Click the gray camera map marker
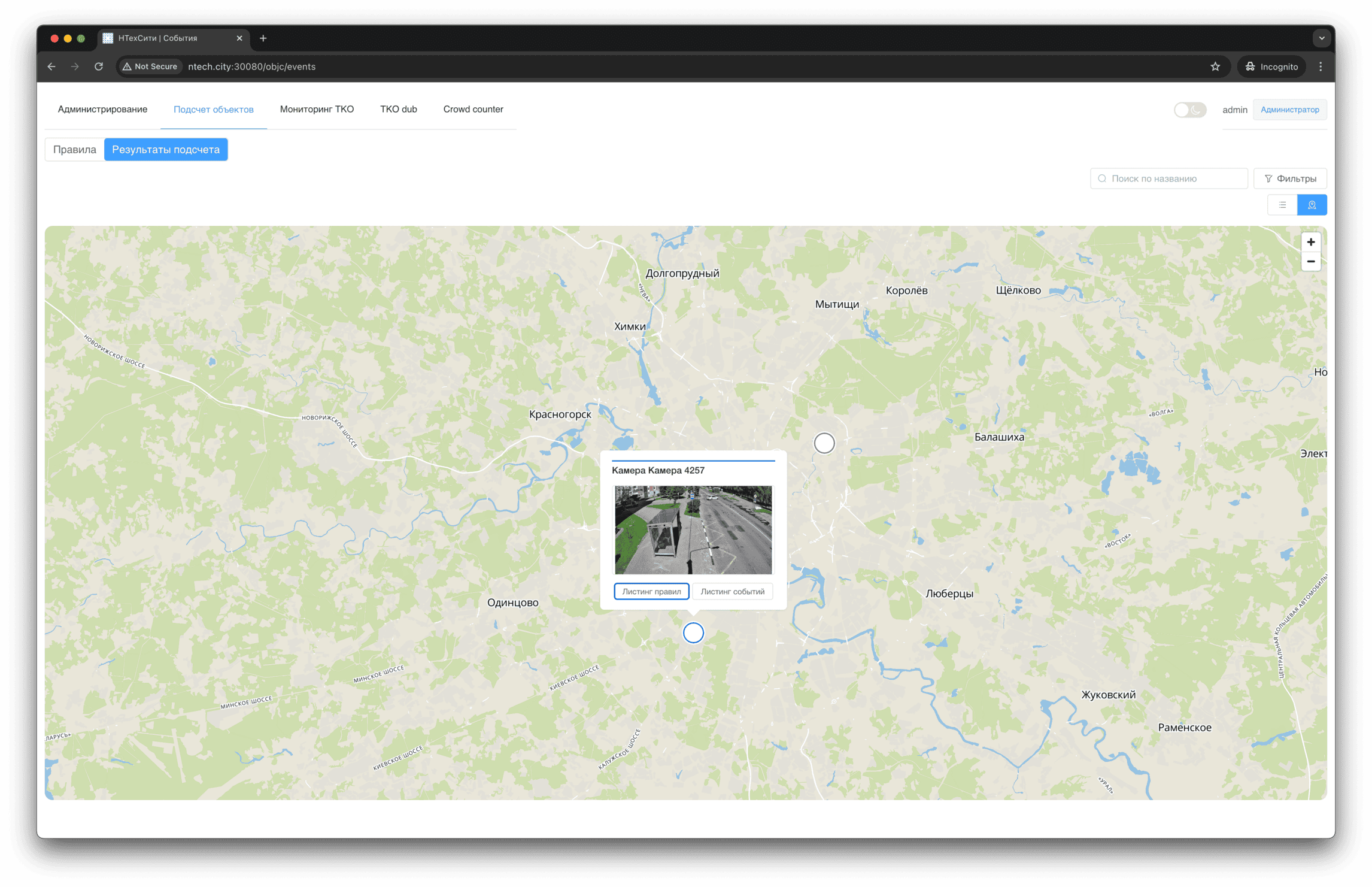This screenshot has height=887, width=1372. [x=824, y=443]
